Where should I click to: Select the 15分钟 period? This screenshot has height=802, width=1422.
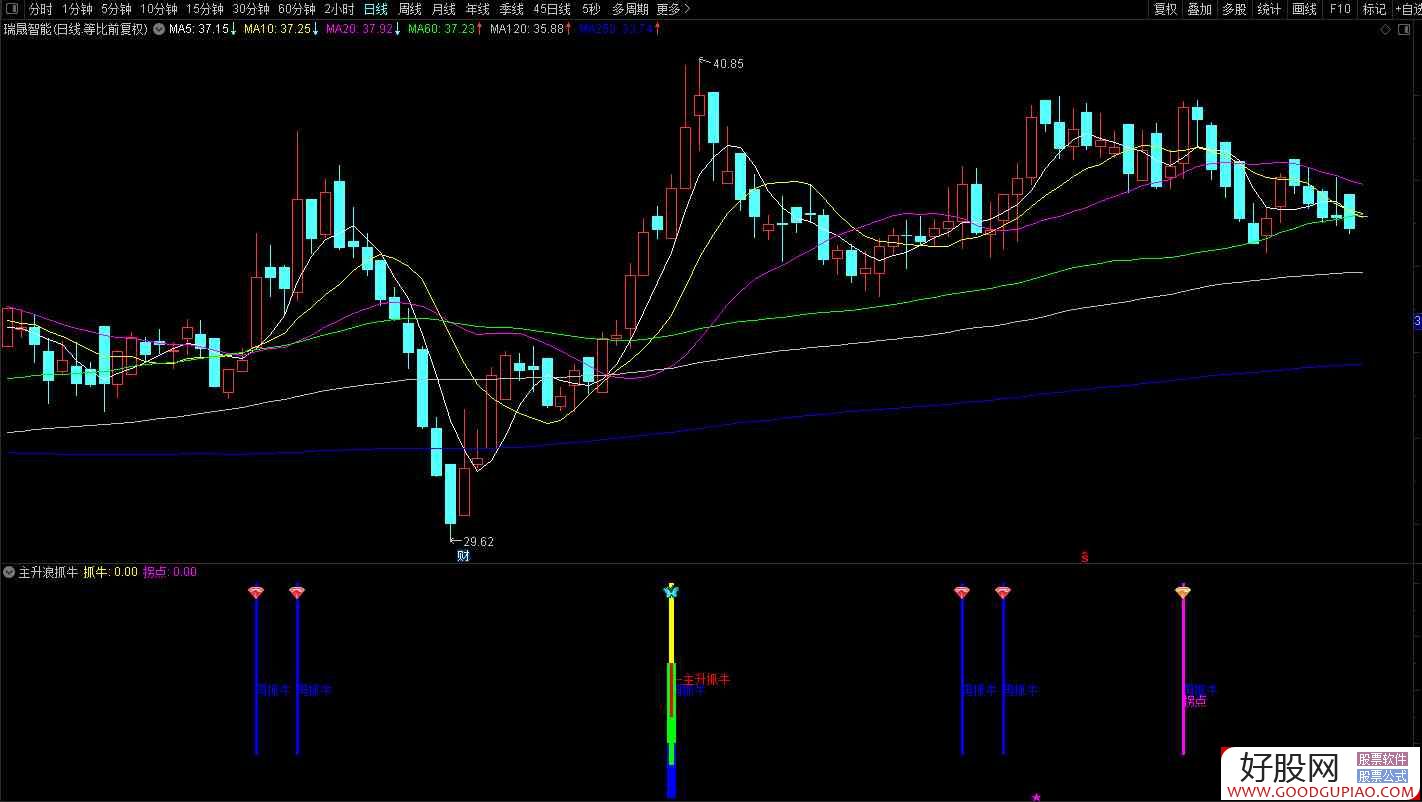pyautogui.click(x=205, y=9)
